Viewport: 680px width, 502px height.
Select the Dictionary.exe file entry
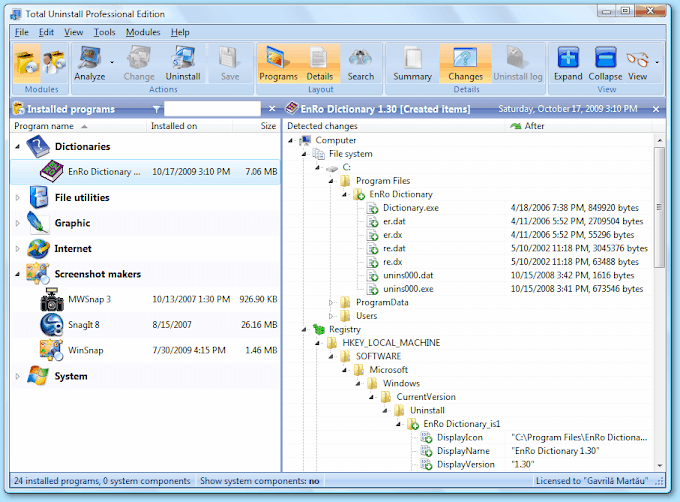pos(411,208)
